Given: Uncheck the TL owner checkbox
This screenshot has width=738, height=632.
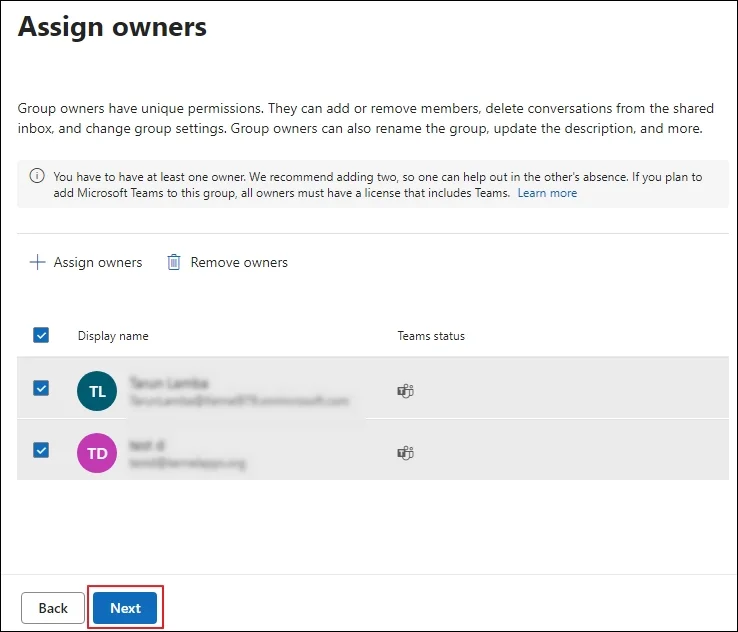Looking at the screenshot, I should (41, 388).
